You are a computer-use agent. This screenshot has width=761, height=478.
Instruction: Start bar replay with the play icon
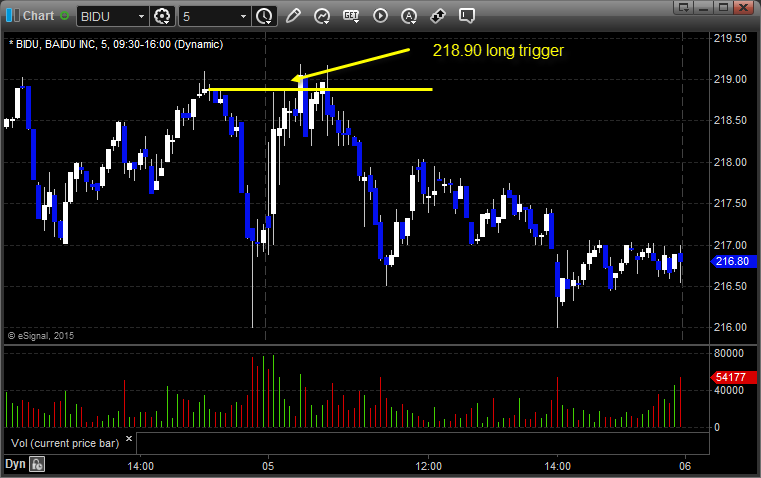[380, 16]
